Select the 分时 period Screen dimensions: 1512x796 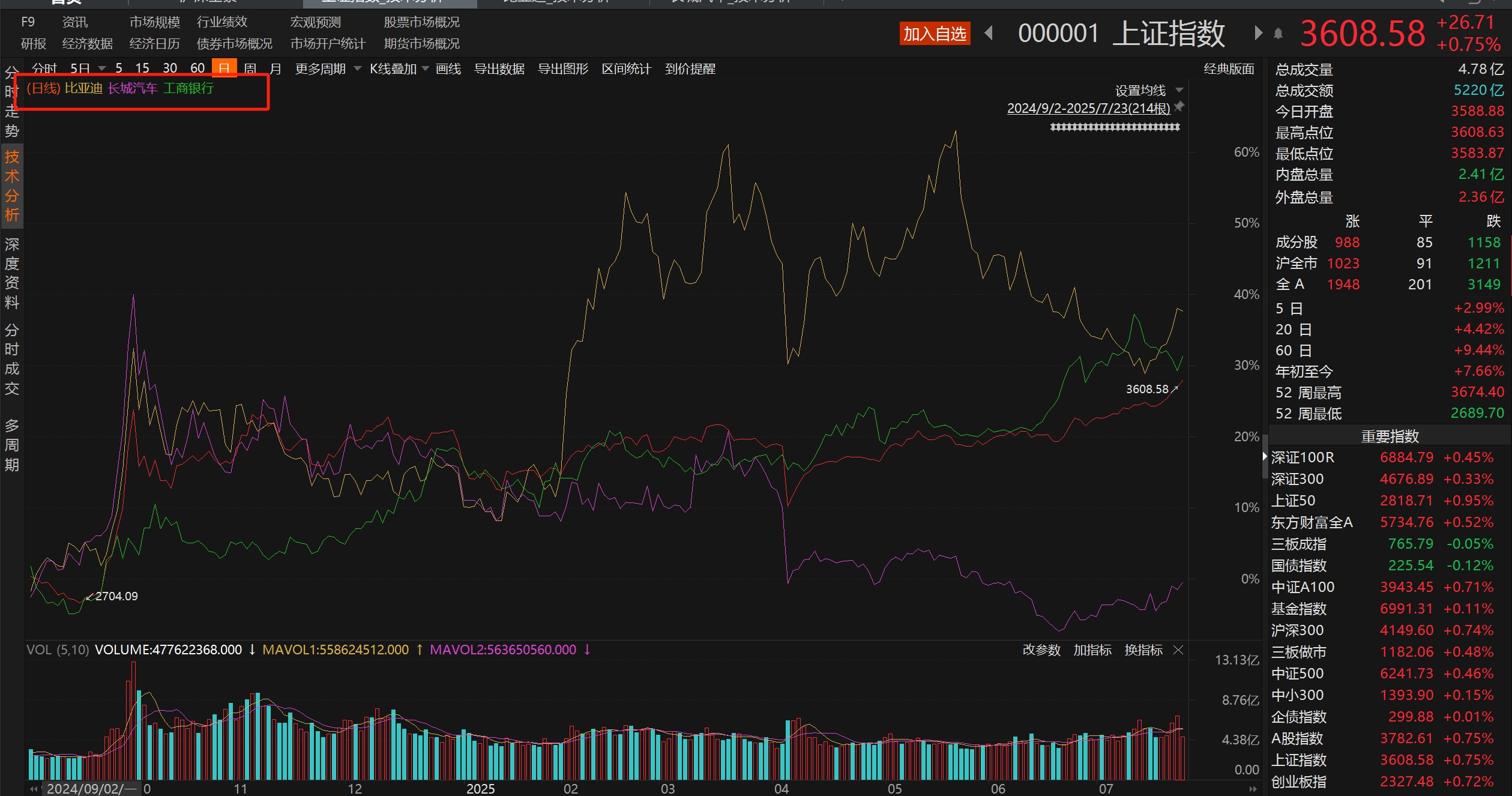click(x=44, y=69)
